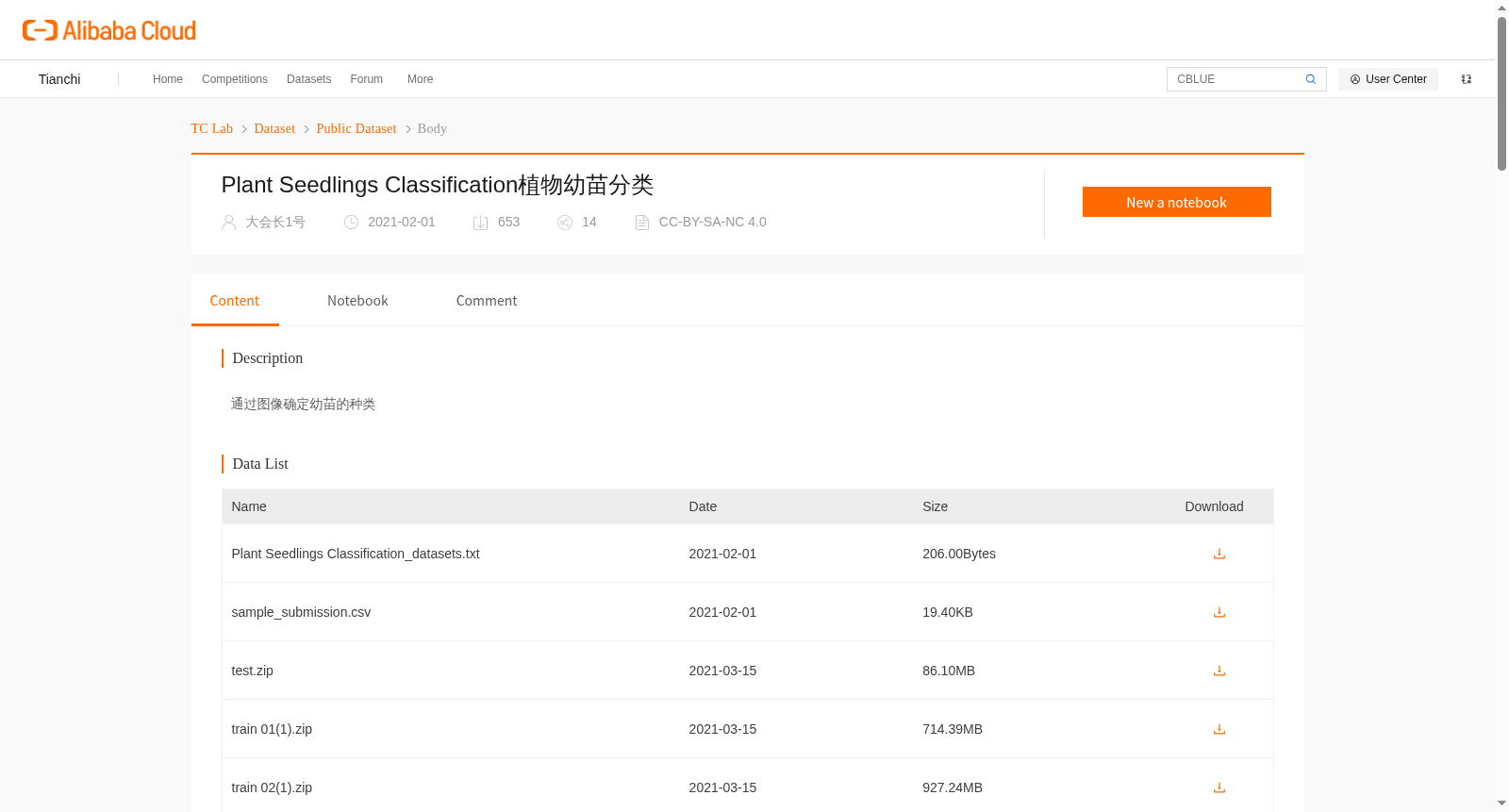This screenshot has height=812, width=1509.
Task: Download sample_submission.csv file
Action: [x=1219, y=612]
